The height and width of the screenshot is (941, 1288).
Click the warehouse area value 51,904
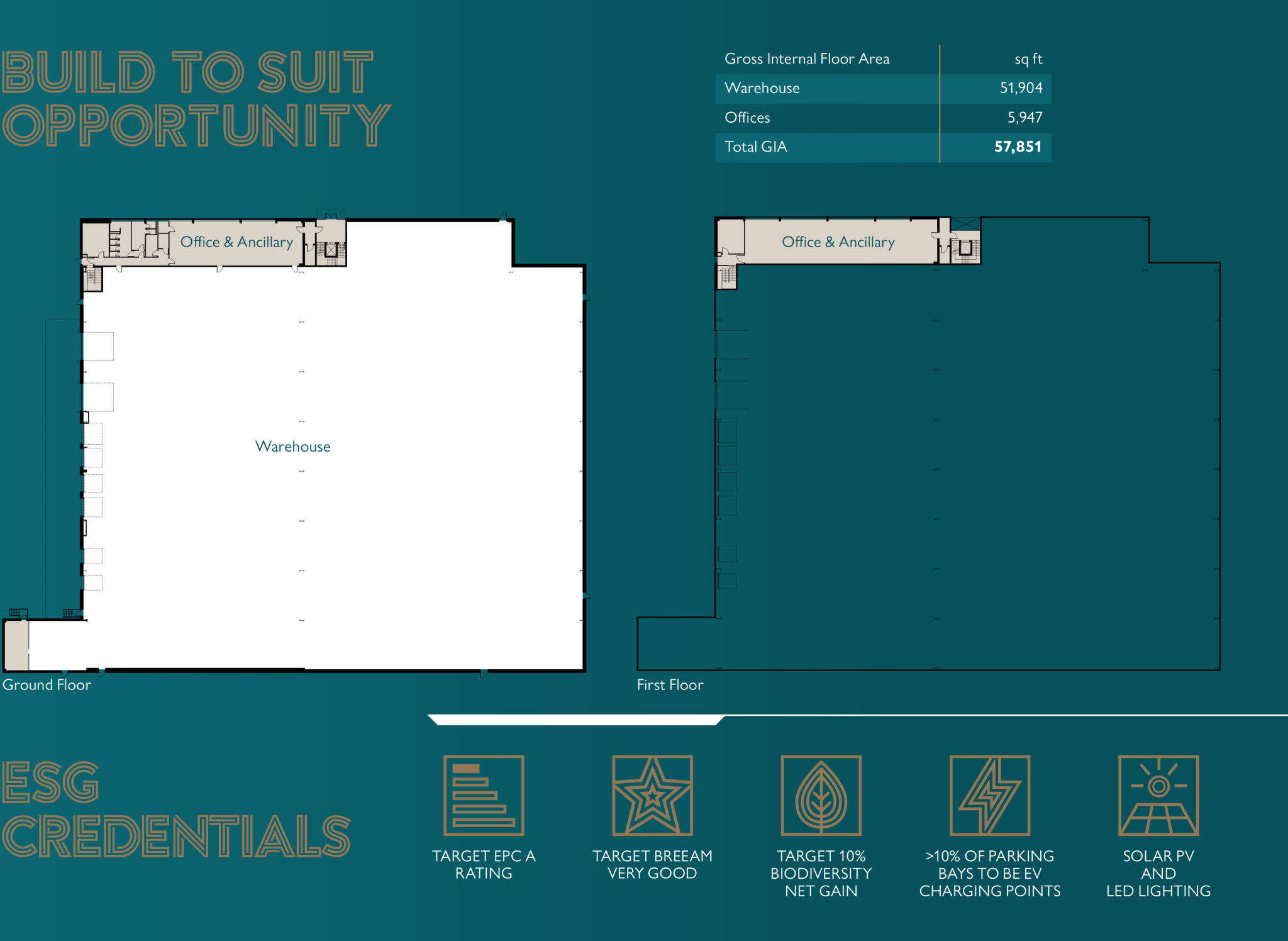[1021, 88]
